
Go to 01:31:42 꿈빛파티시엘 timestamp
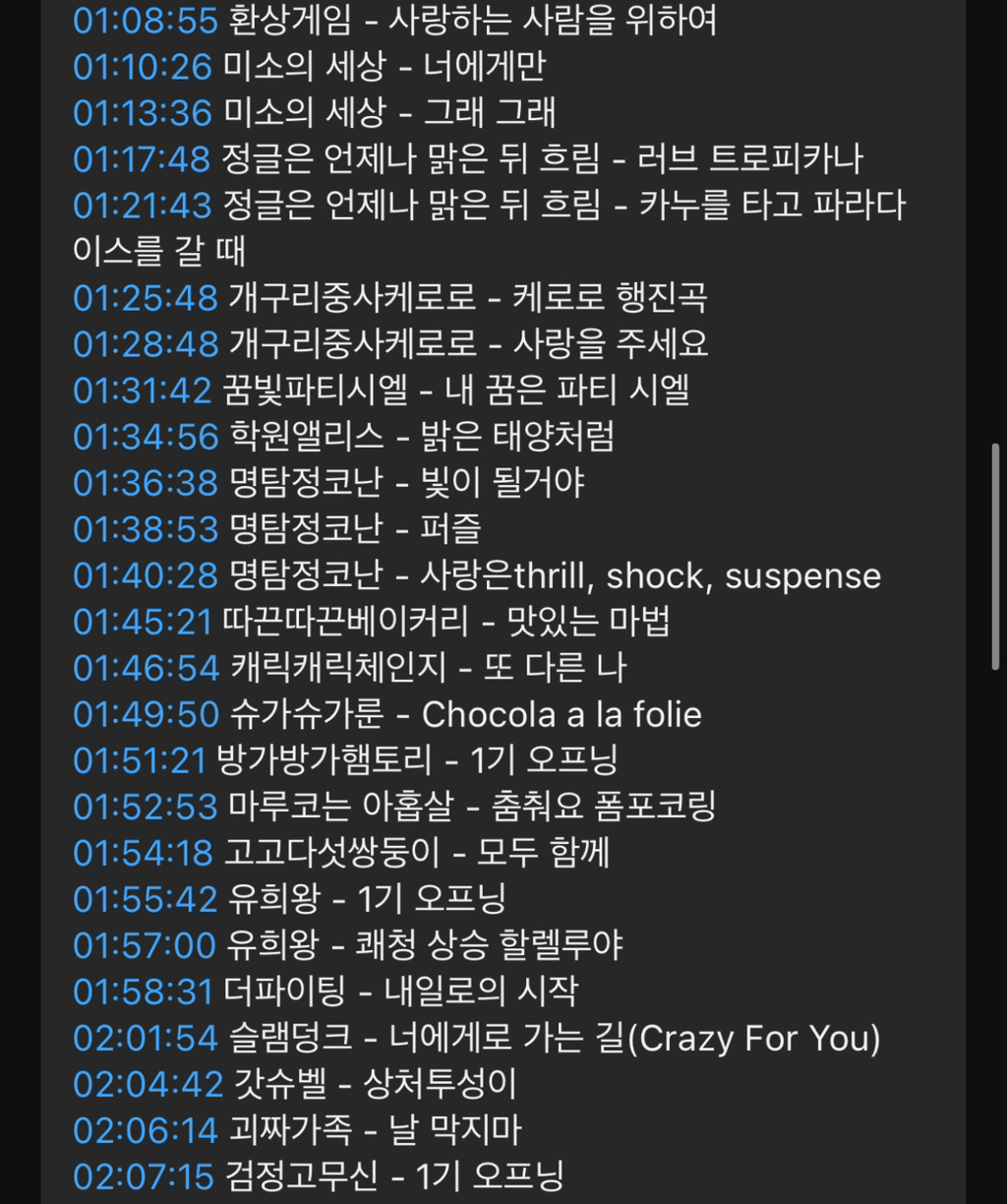(x=143, y=390)
